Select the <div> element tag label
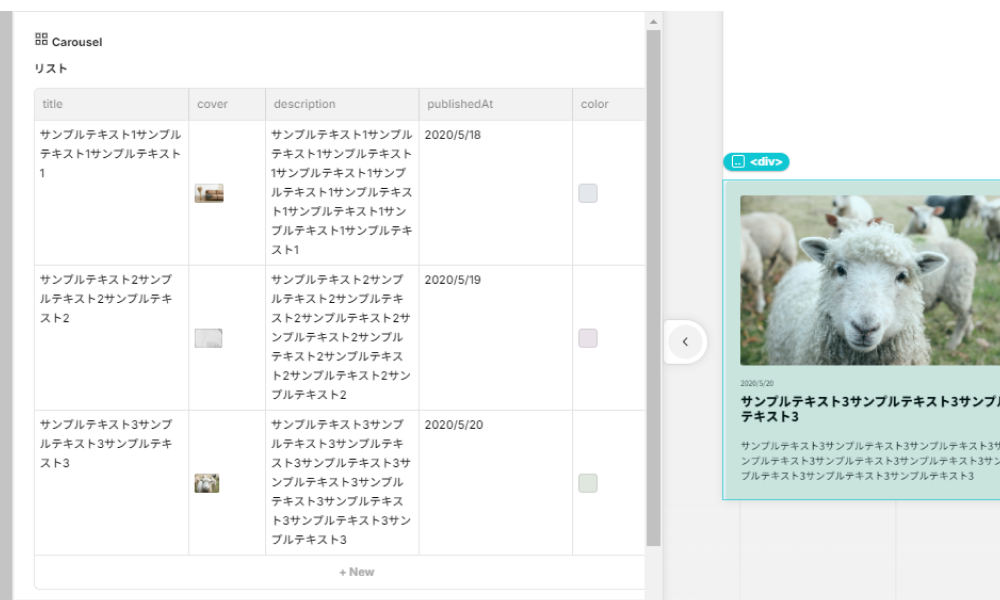 coord(756,161)
